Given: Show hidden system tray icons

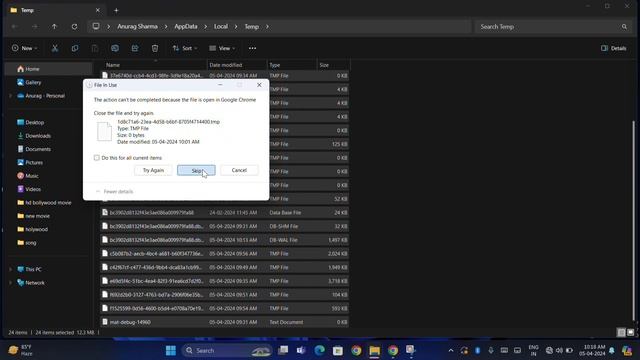Looking at the screenshot, I should click(x=451, y=350).
